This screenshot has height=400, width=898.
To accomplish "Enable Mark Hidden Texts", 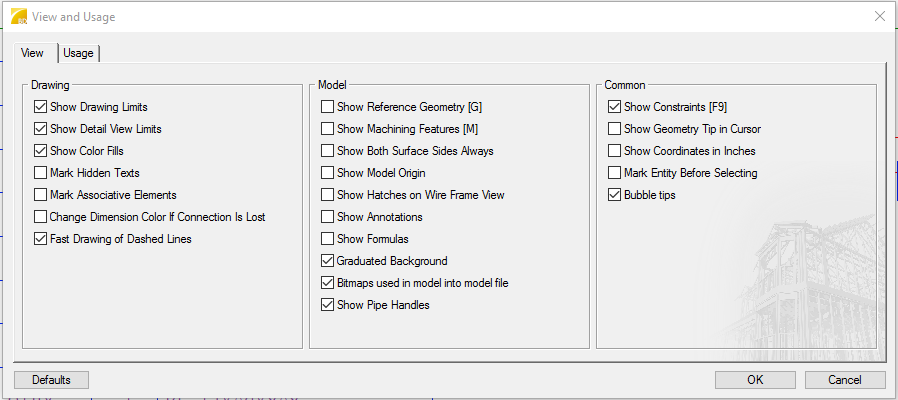I will point(41,173).
